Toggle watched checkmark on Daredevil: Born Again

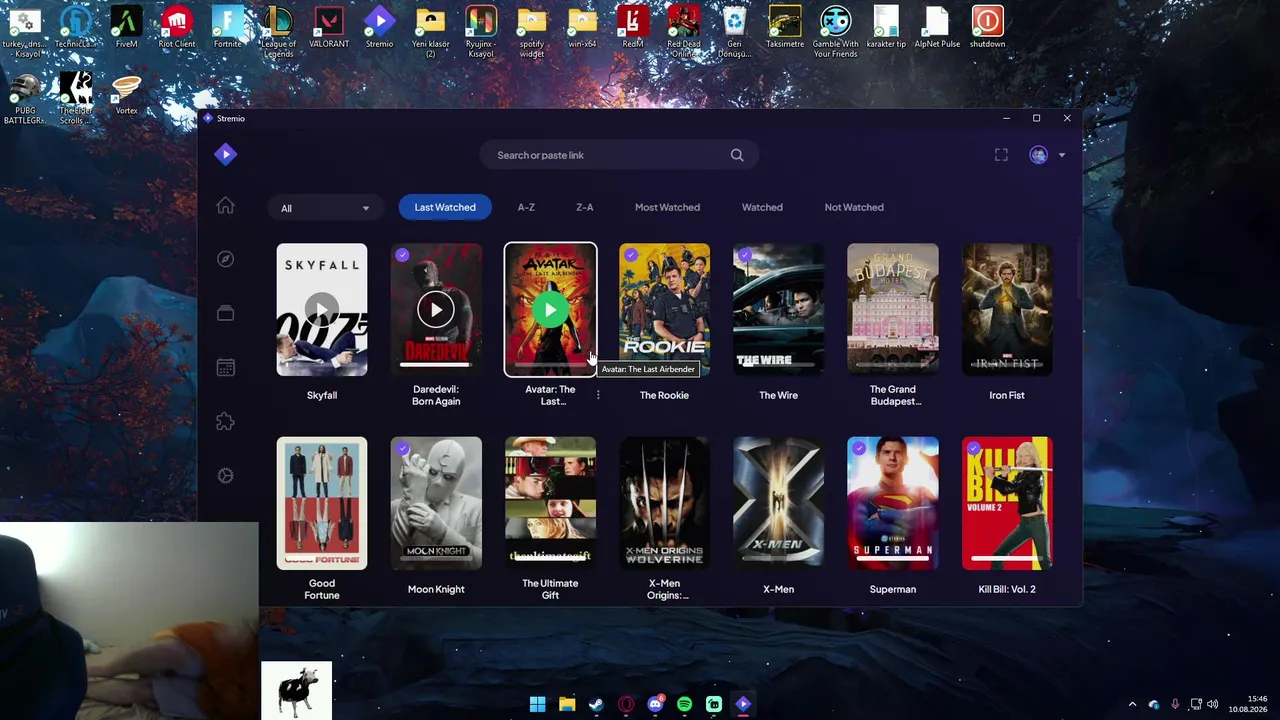tap(402, 255)
